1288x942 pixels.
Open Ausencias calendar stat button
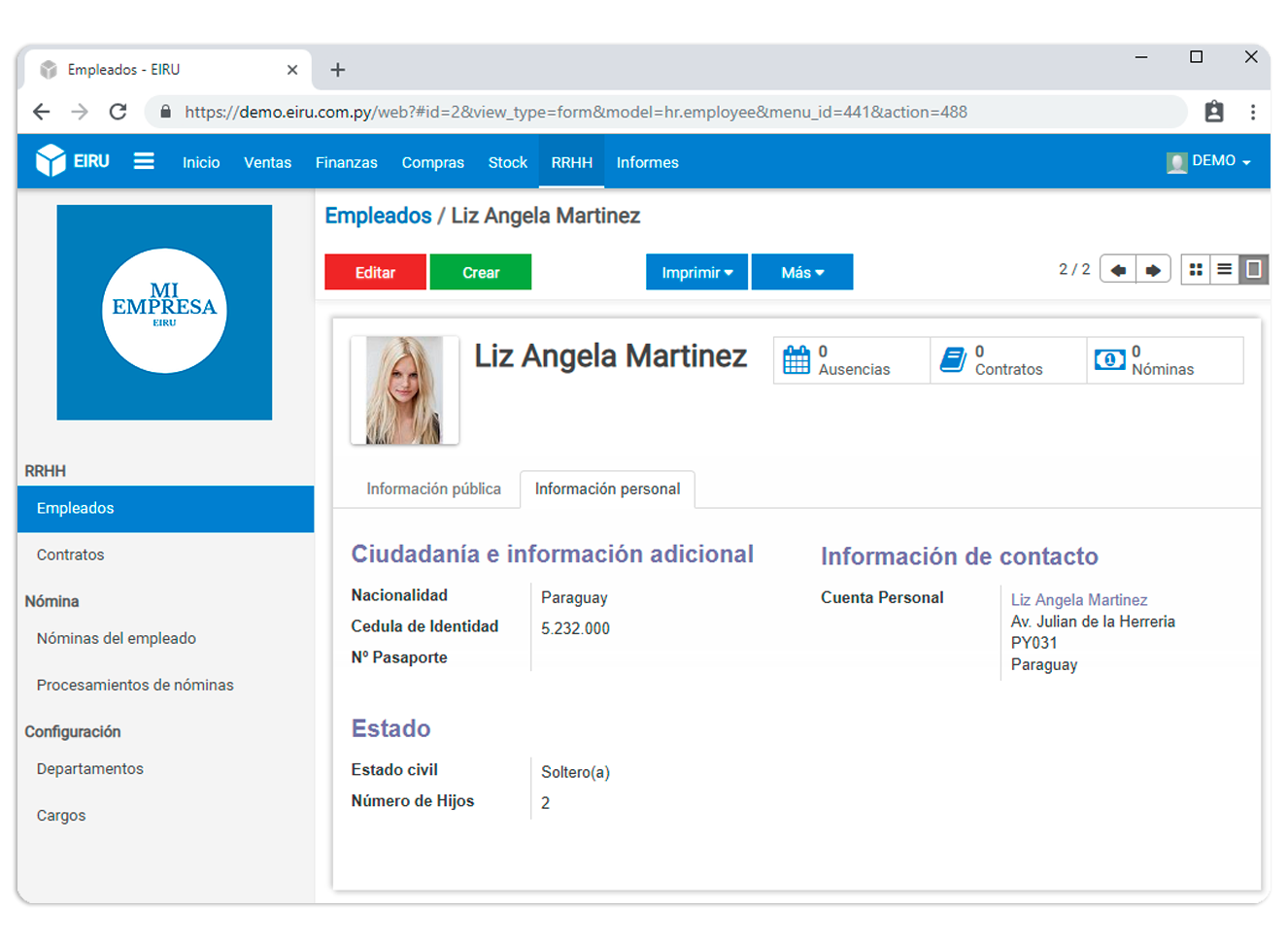coord(852,360)
